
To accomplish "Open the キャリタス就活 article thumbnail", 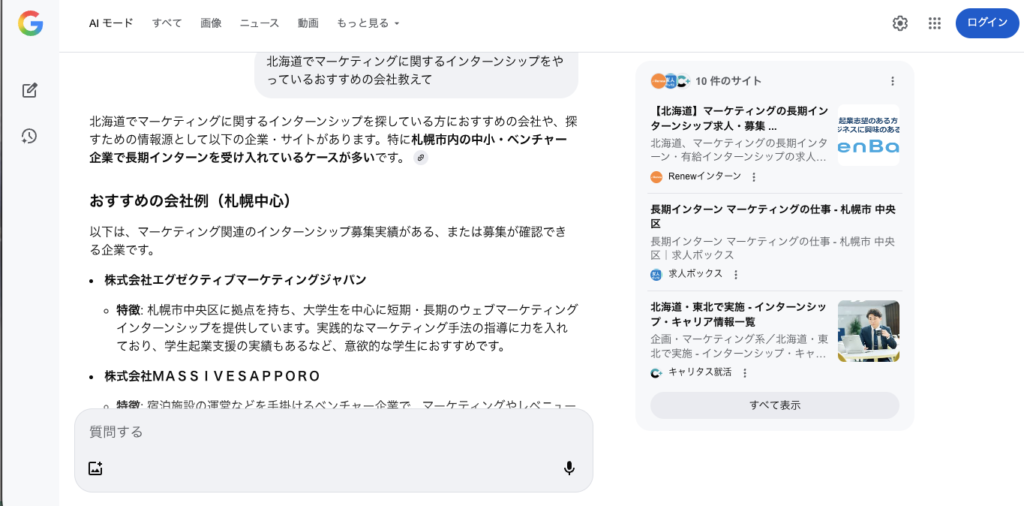I will [x=868, y=331].
